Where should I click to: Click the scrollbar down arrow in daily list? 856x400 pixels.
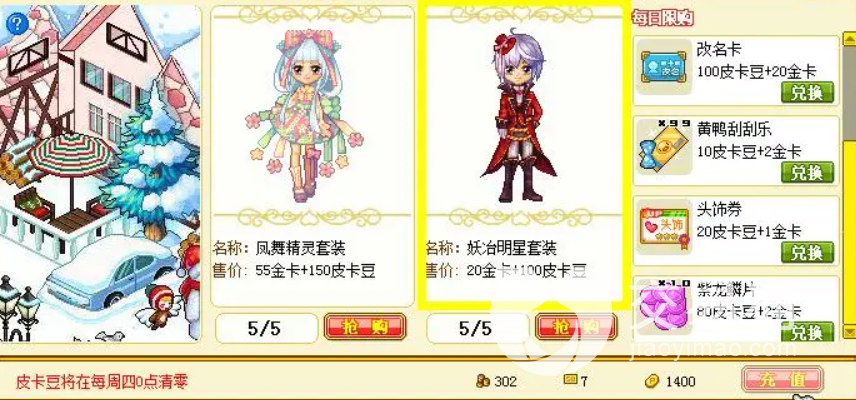click(849, 331)
